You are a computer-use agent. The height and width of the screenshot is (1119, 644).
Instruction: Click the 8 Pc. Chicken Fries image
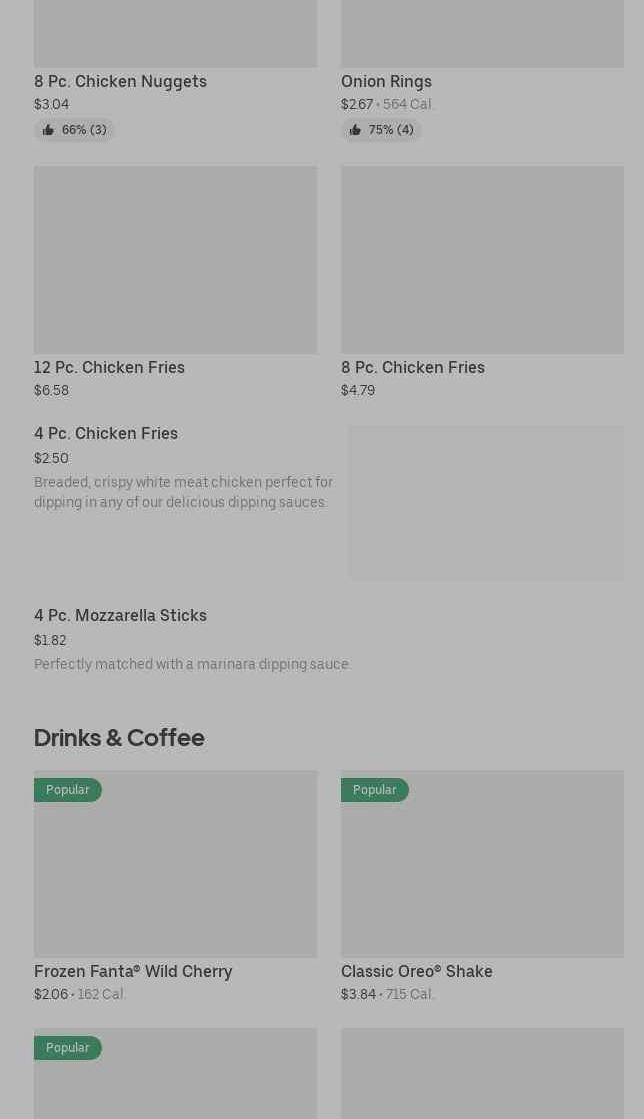(482, 259)
